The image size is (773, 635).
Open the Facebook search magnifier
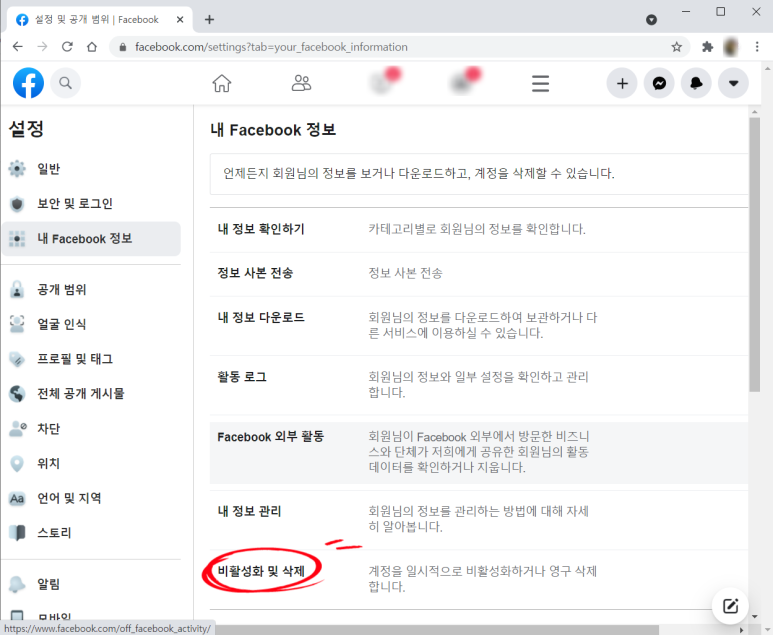pos(66,83)
